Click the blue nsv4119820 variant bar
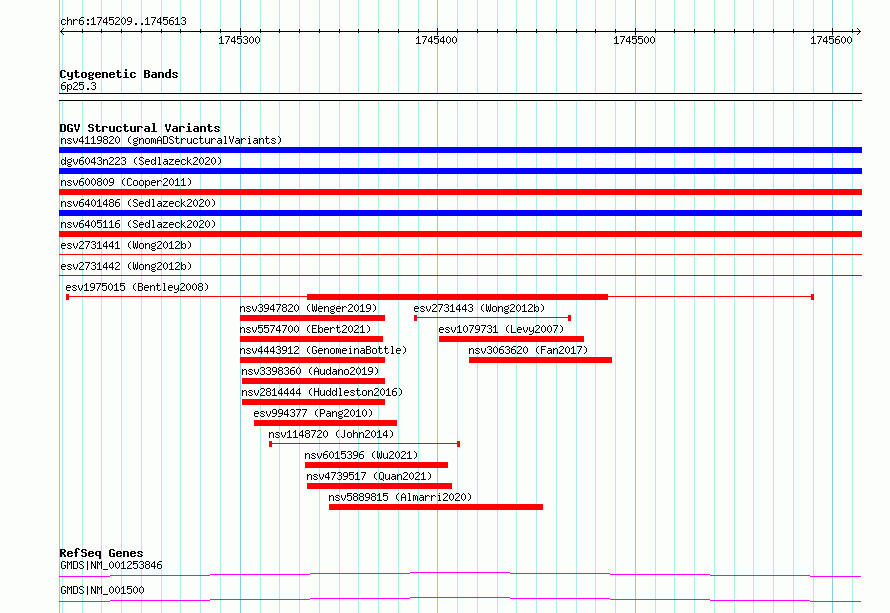 [x=460, y=150]
